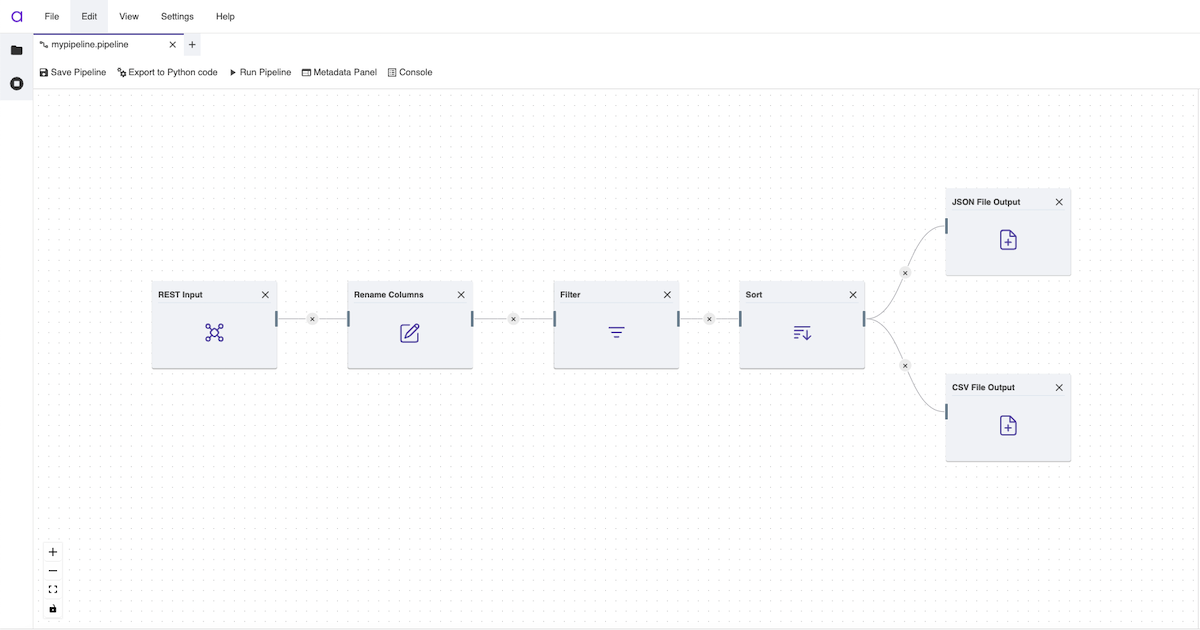Click the CSV File Output input port handle
The width and height of the screenshot is (1200, 630).
947,412
